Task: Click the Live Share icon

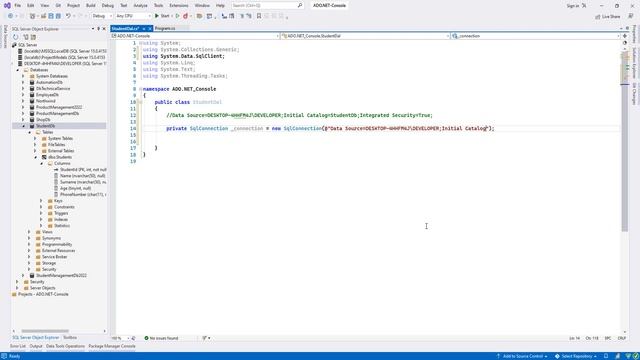Action: coord(598,16)
